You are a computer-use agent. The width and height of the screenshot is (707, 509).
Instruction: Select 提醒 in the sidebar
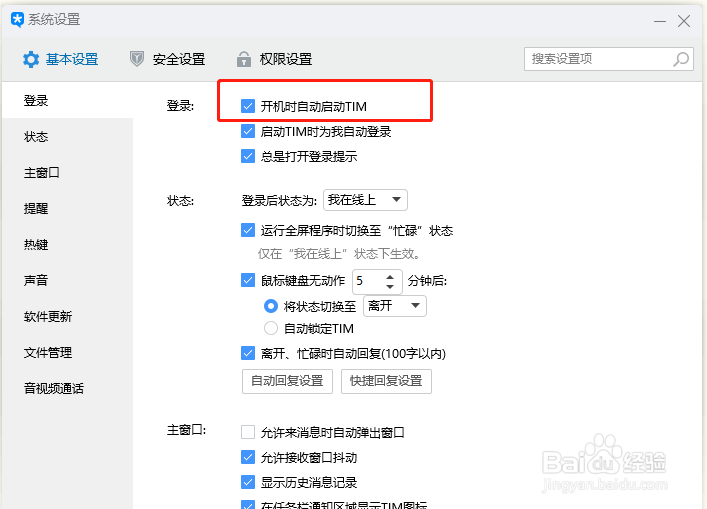(x=68, y=209)
